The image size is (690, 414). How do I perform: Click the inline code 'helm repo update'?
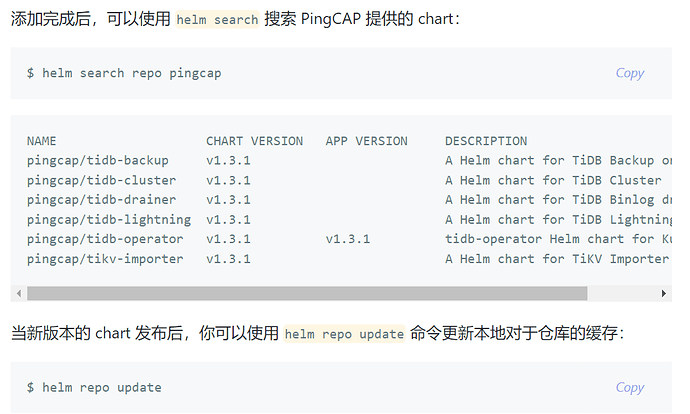tap(344, 334)
